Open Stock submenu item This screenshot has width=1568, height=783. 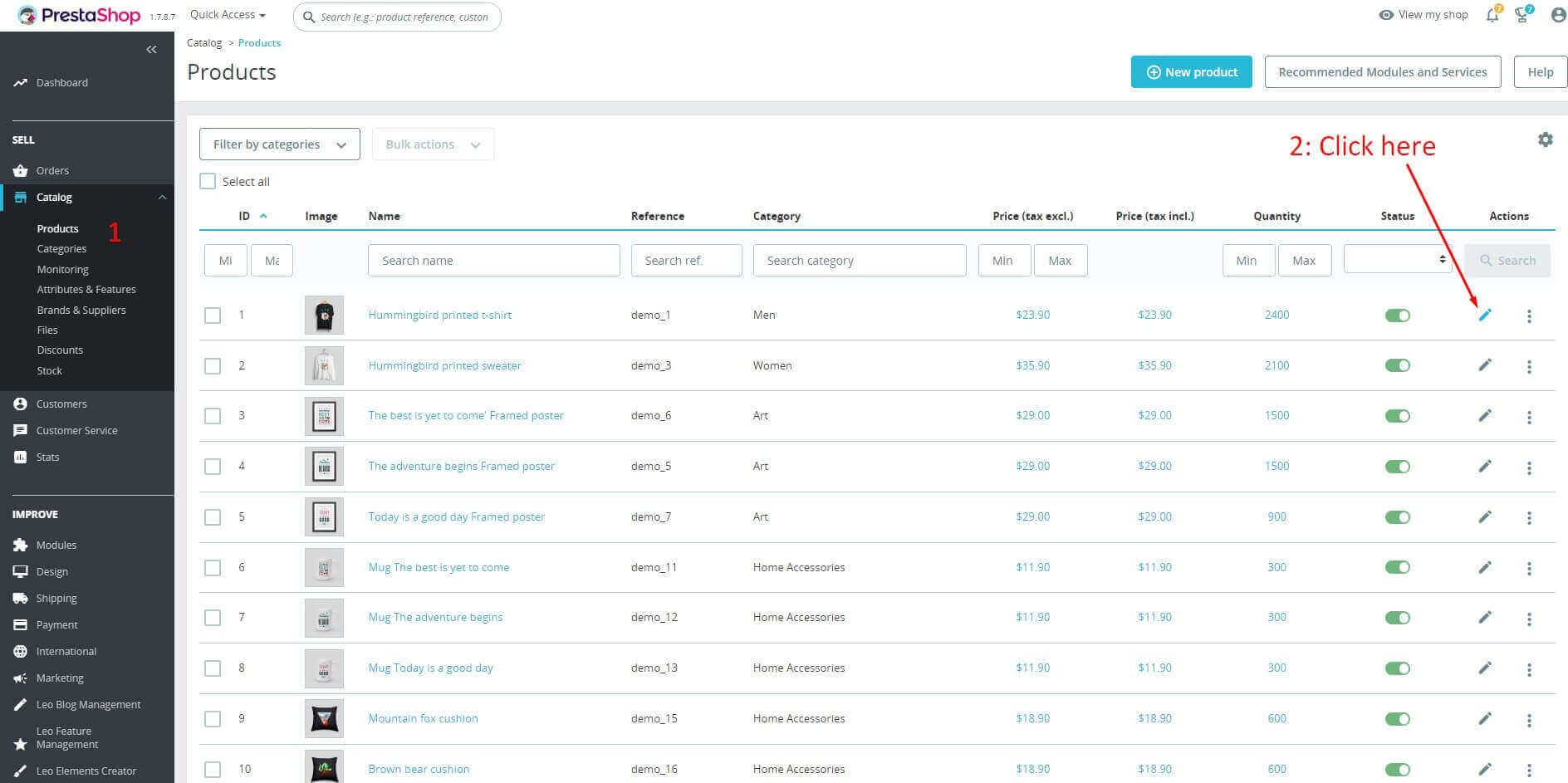[x=49, y=371]
